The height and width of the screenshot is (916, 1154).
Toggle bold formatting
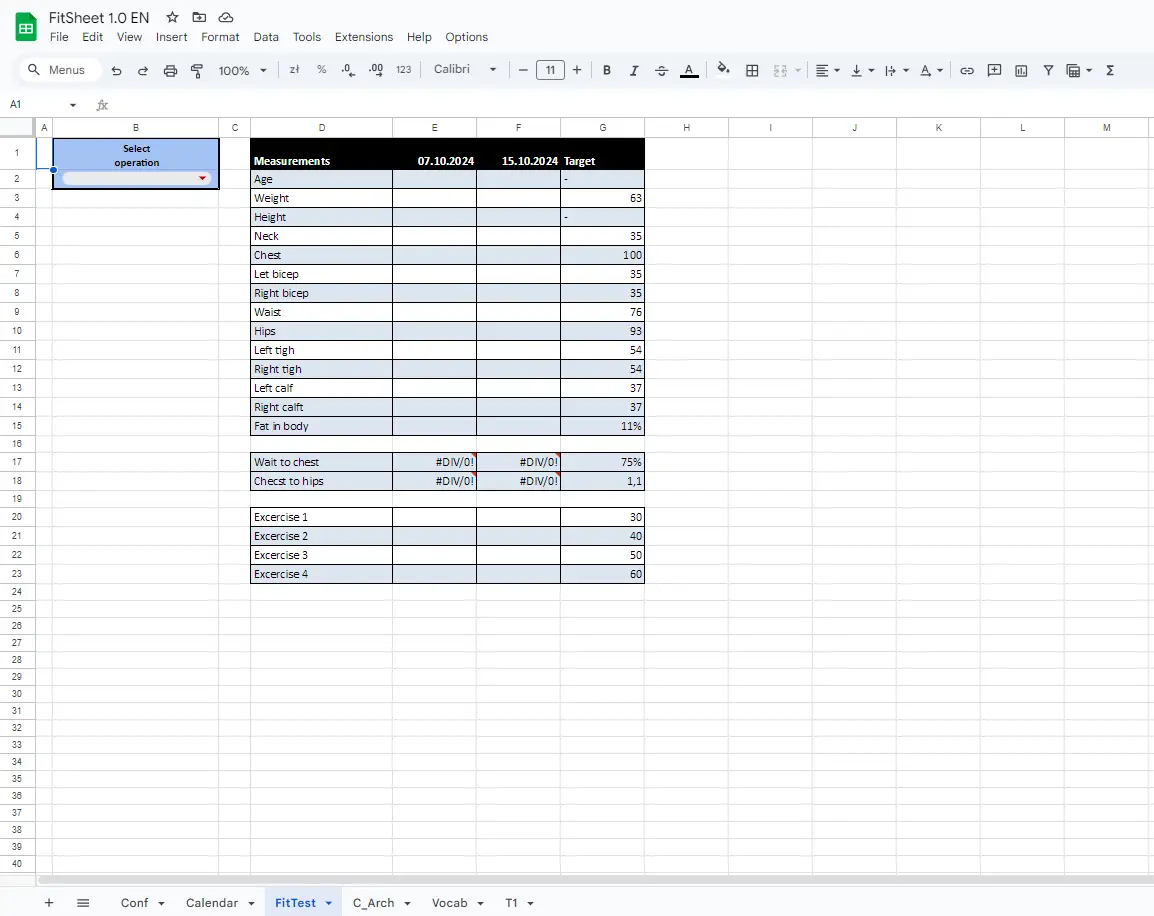click(x=607, y=71)
